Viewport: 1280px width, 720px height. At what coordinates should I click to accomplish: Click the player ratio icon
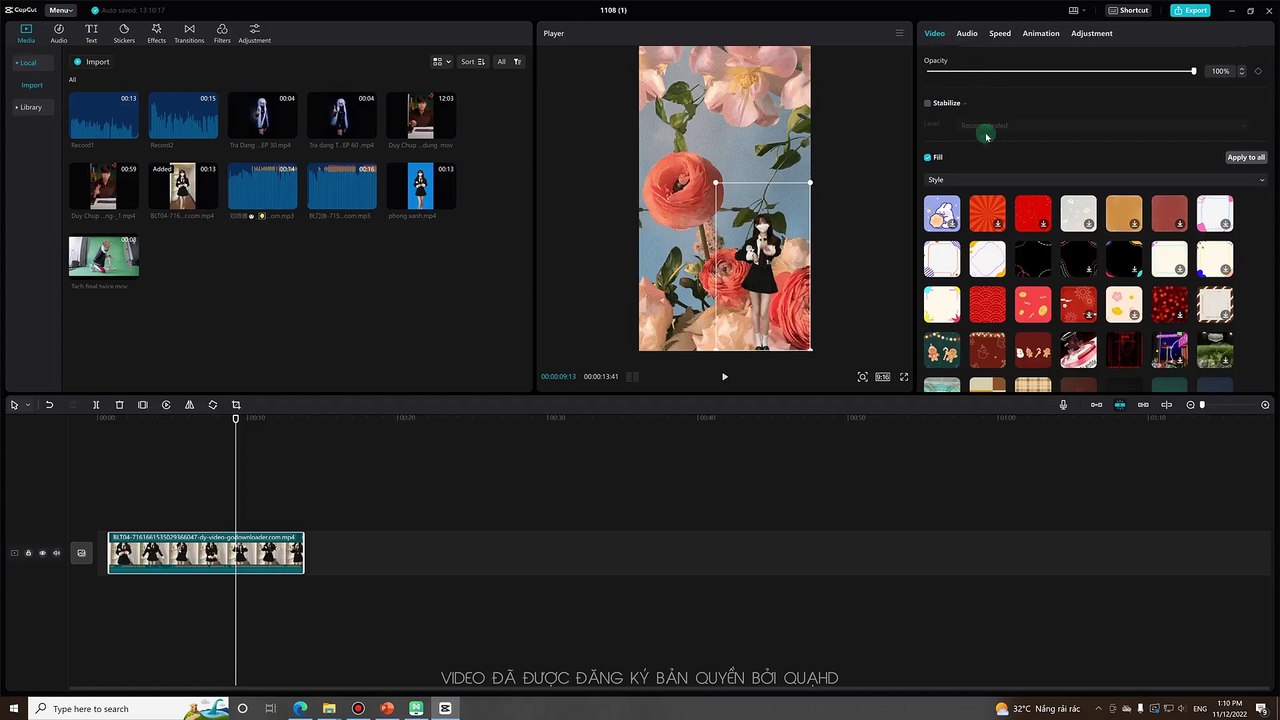882,377
